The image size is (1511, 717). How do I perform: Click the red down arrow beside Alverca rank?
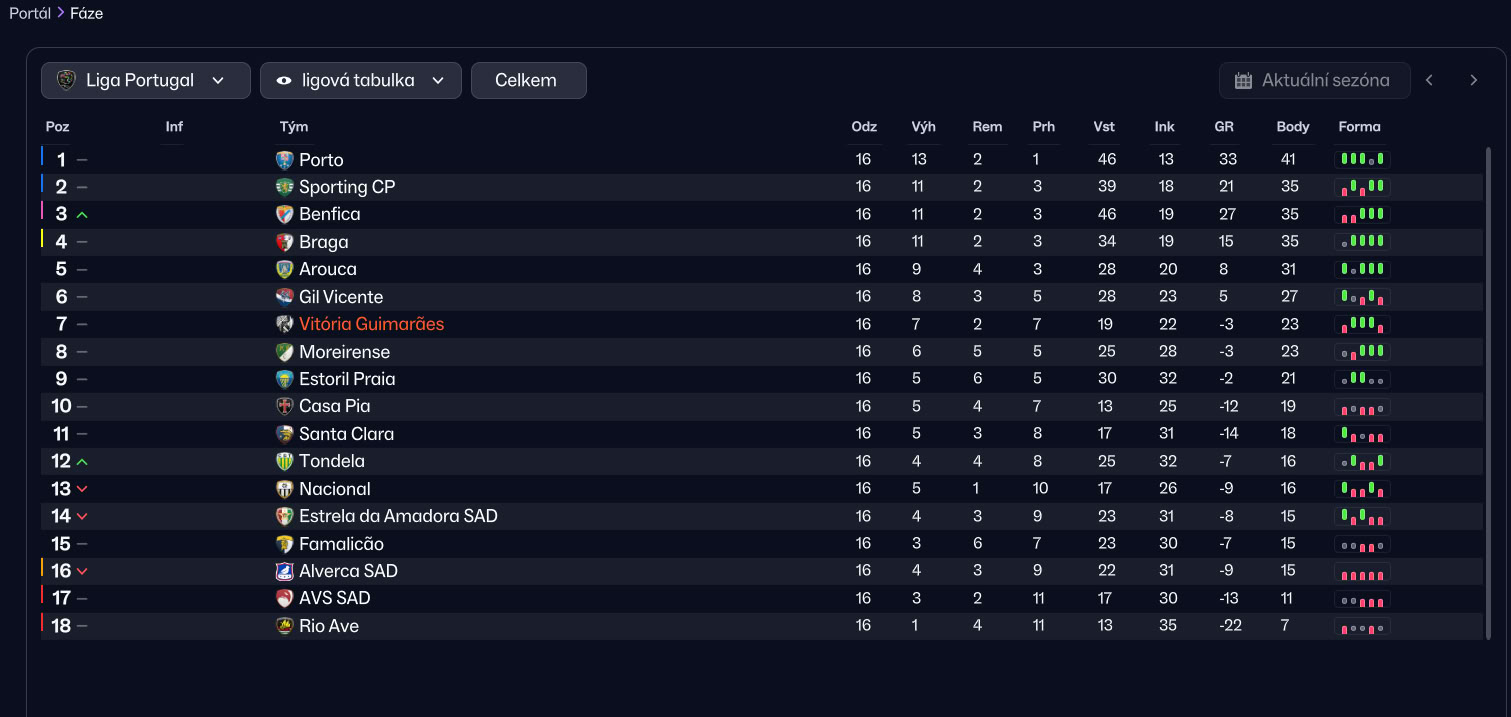[82, 572]
